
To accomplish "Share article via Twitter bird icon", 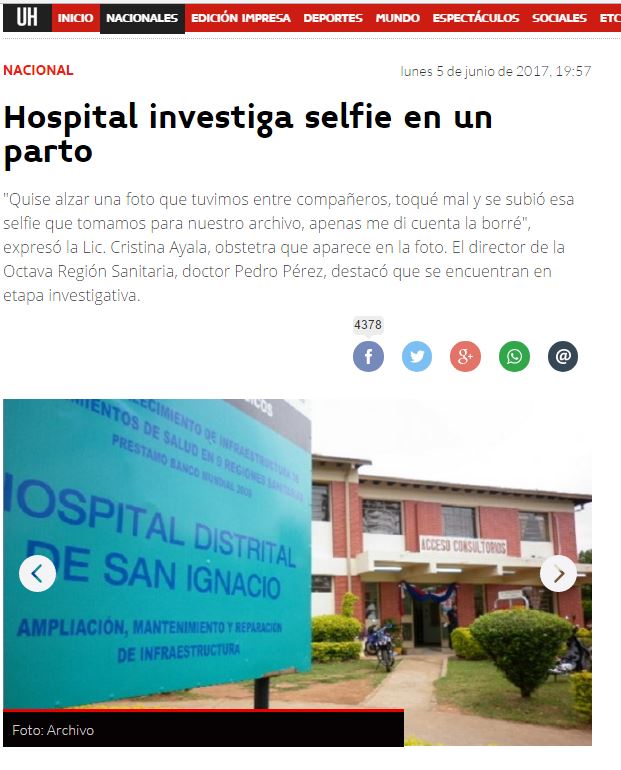I will click(417, 356).
